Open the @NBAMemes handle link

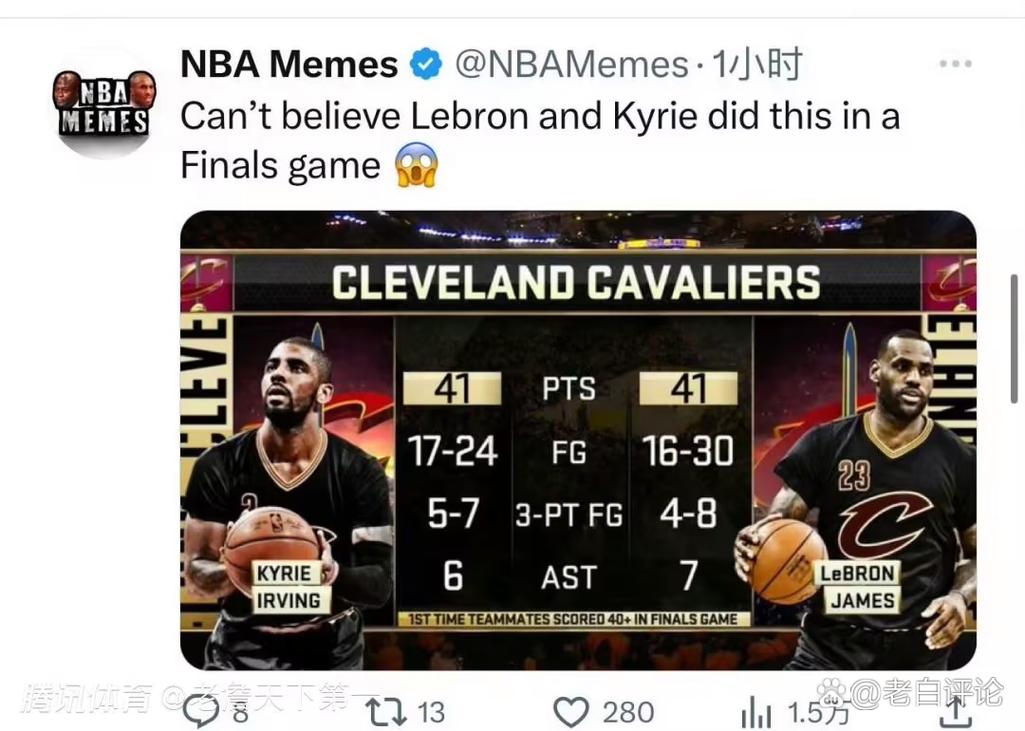tap(571, 65)
